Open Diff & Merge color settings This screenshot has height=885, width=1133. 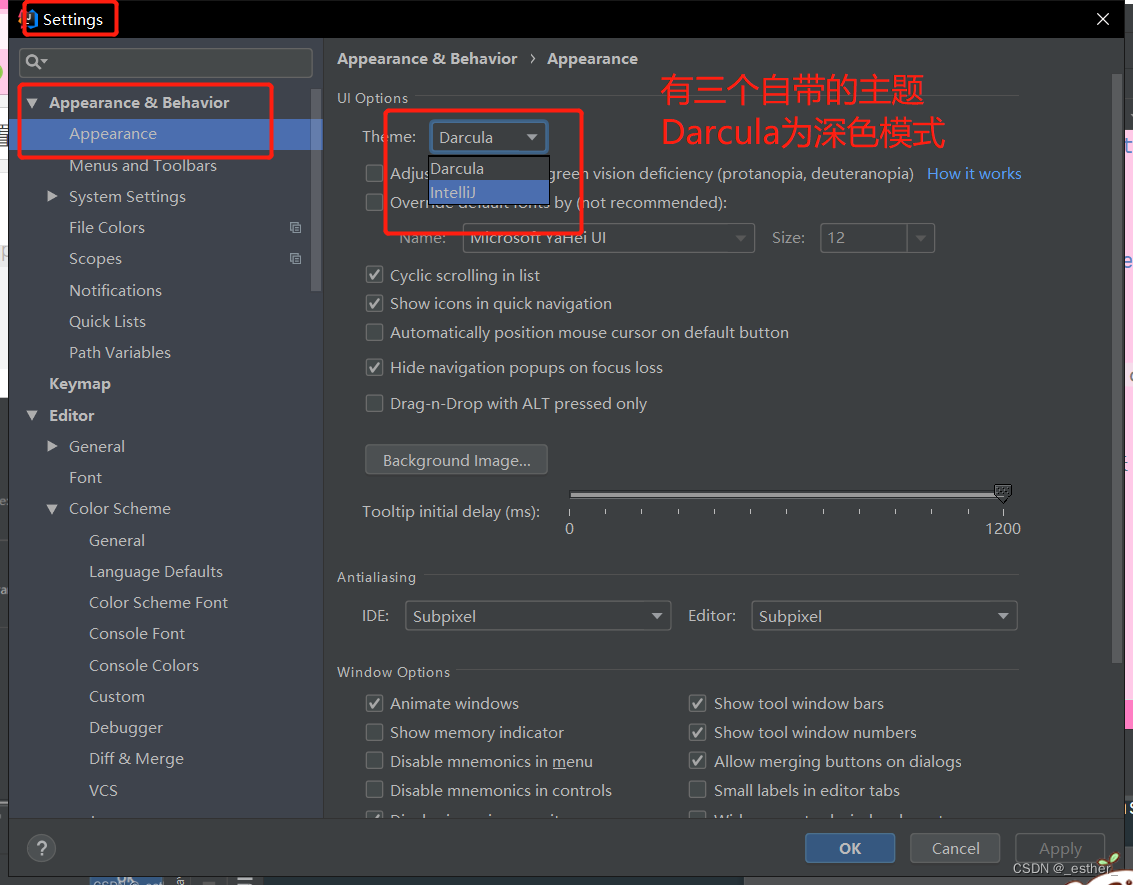(136, 759)
